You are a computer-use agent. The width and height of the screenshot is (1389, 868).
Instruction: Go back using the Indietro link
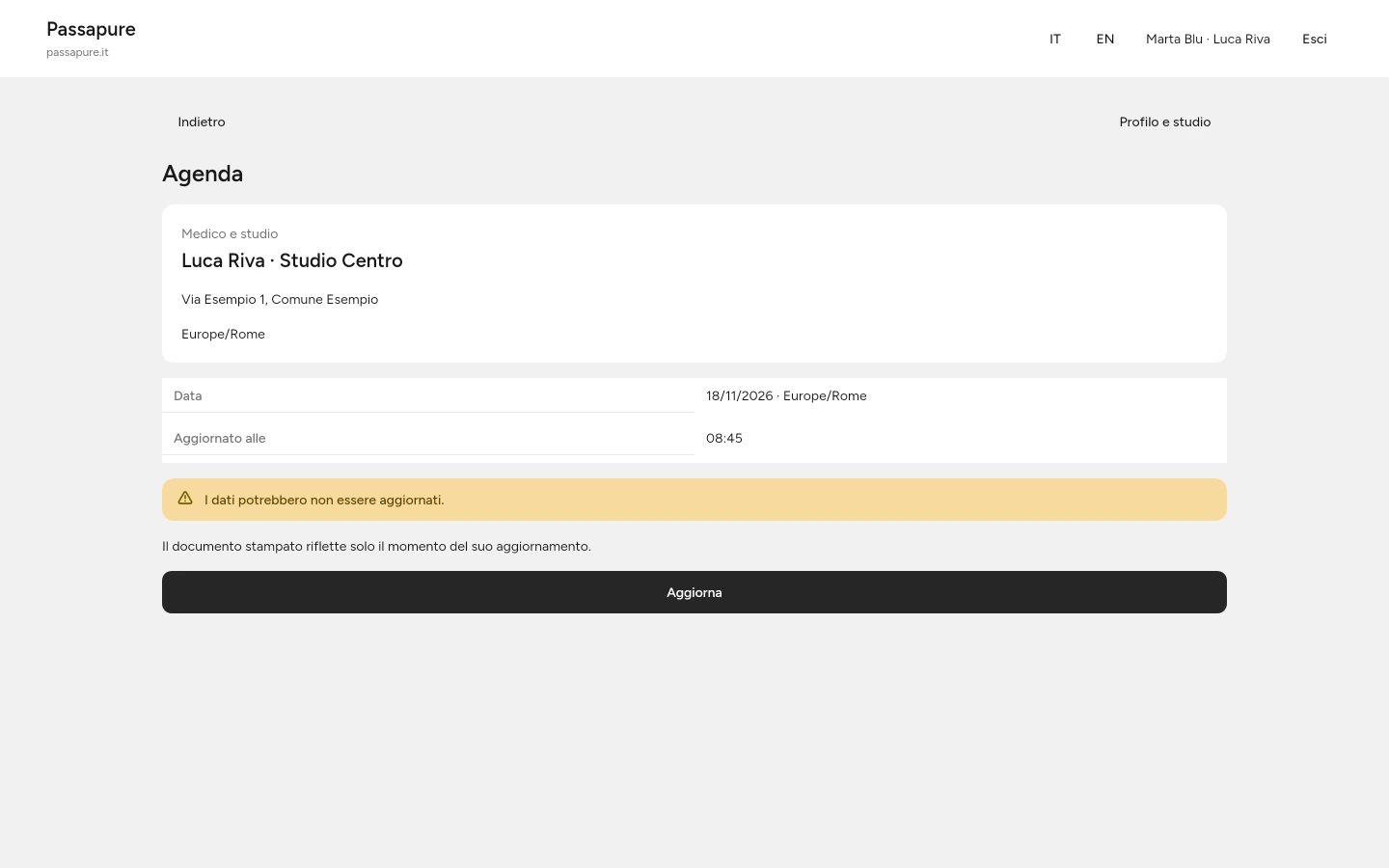coord(202,122)
